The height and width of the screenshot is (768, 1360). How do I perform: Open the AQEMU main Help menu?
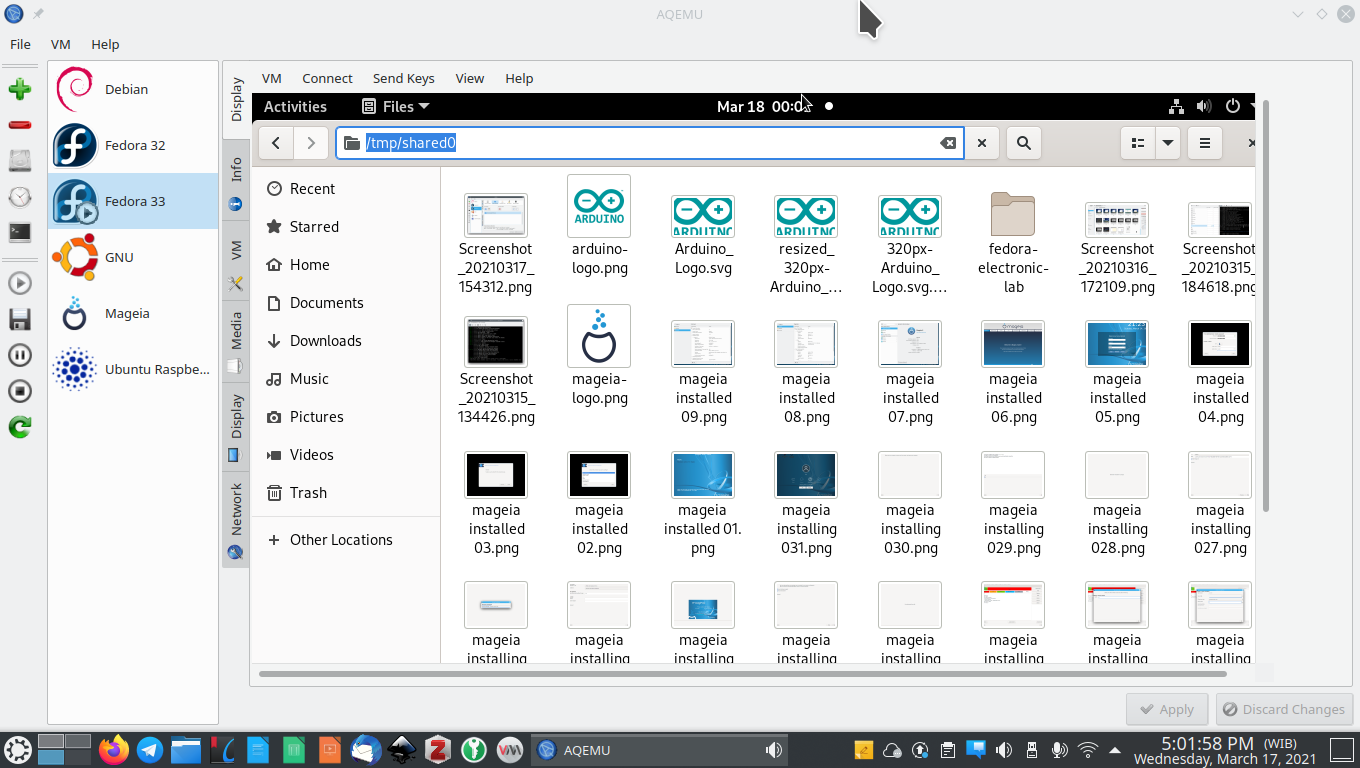pos(105,44)
